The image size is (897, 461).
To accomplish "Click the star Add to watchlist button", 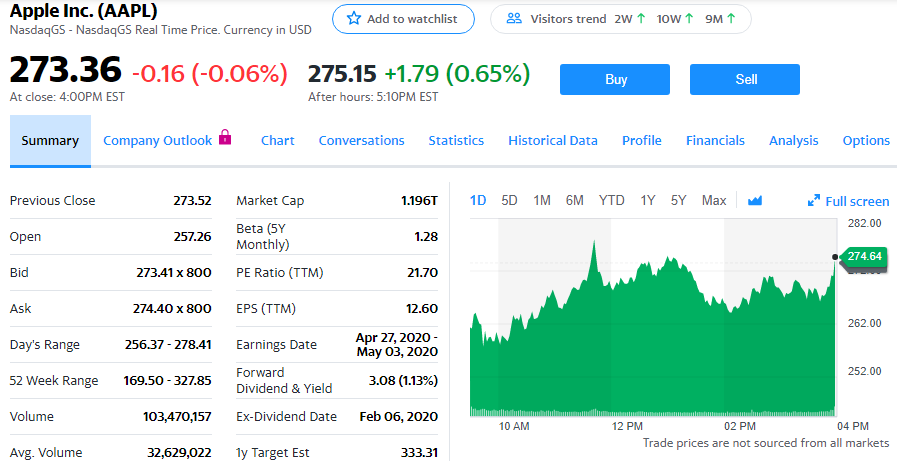I will pyautogui.click(x=402, y=19).
